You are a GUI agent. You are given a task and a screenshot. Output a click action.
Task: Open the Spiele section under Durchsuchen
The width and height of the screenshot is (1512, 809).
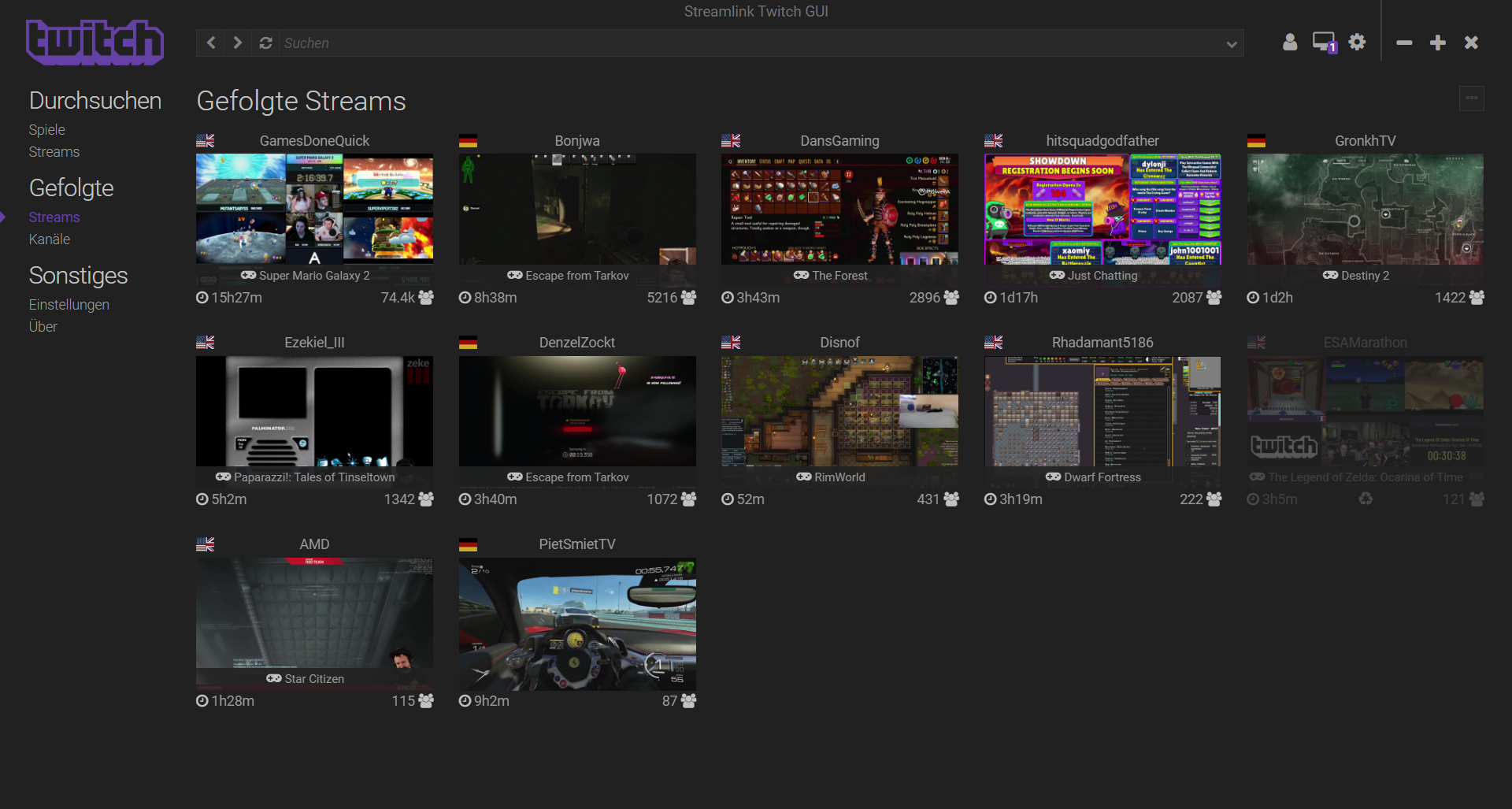click(x=46, y=129)
